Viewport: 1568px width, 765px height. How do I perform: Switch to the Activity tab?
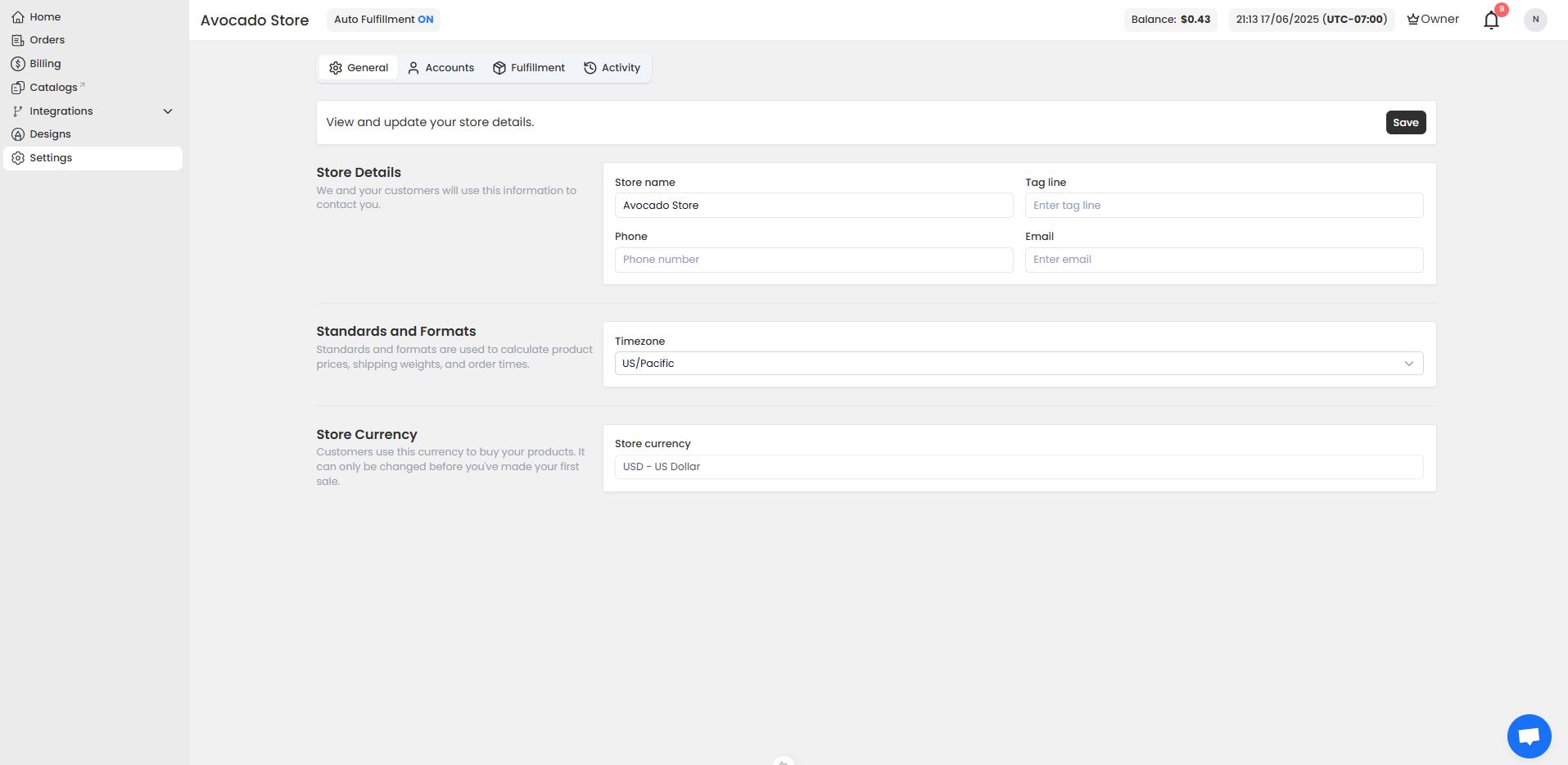pyautogui.click(x=612, y=68)
